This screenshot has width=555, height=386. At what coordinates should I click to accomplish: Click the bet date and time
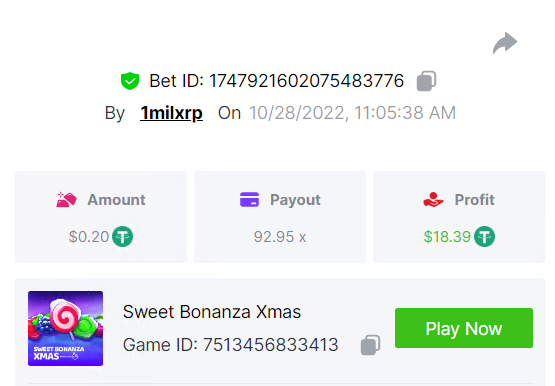pyautogui.click(x=353, y=113)
